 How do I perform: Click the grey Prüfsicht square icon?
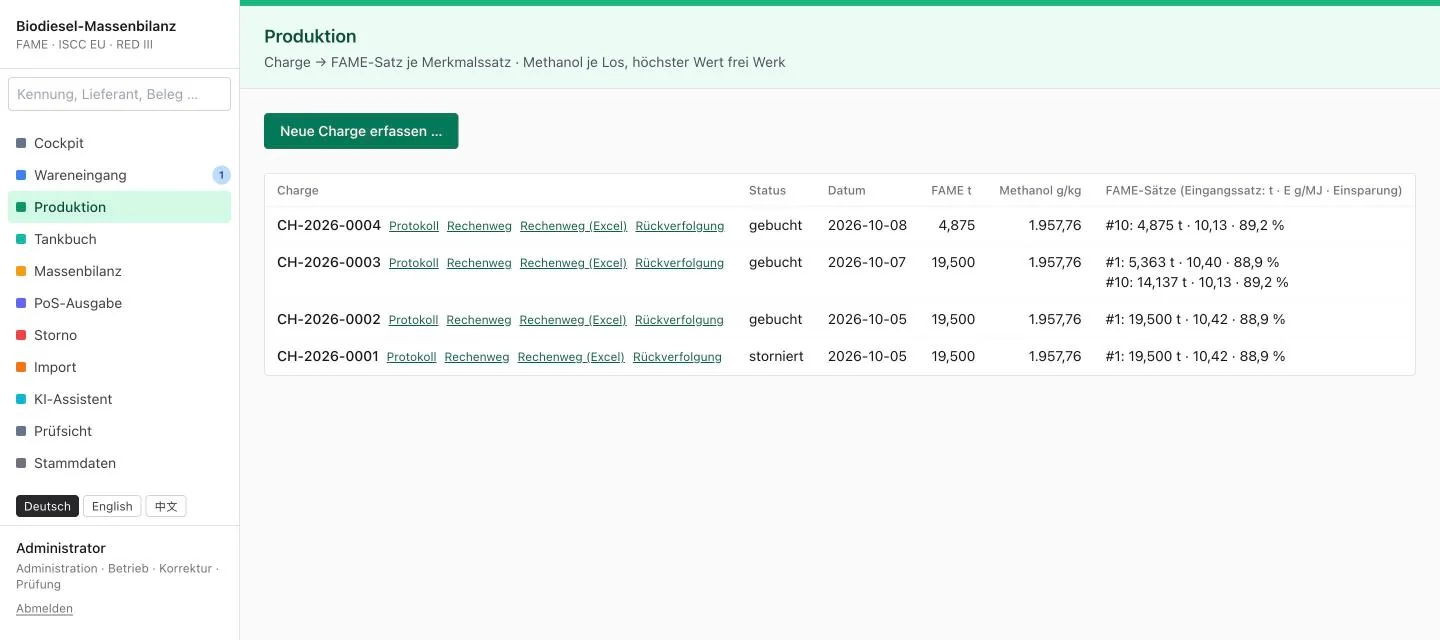click(x=21, y=431)
